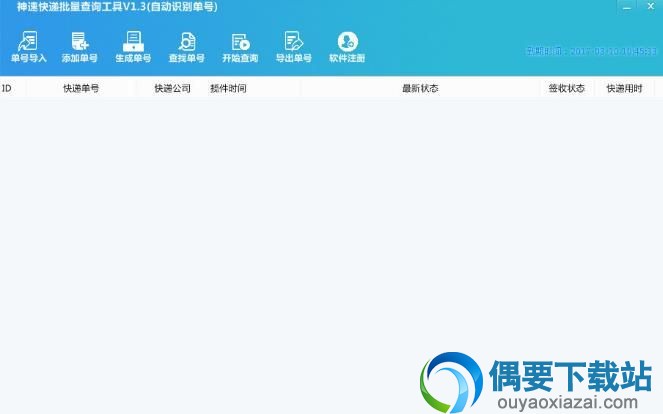This screenshot has height=414, width=663.
Task: Select the 快递公司 column header
Action: [x=172, y=88]
